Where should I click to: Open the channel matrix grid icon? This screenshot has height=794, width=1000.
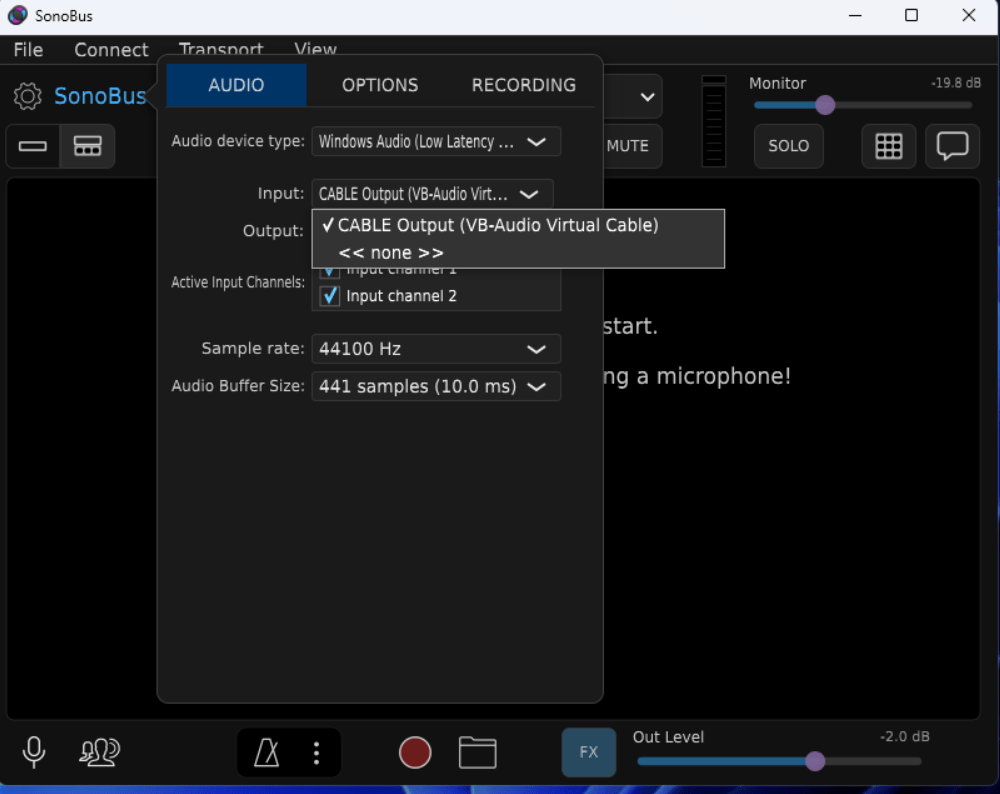click(888, 146)
